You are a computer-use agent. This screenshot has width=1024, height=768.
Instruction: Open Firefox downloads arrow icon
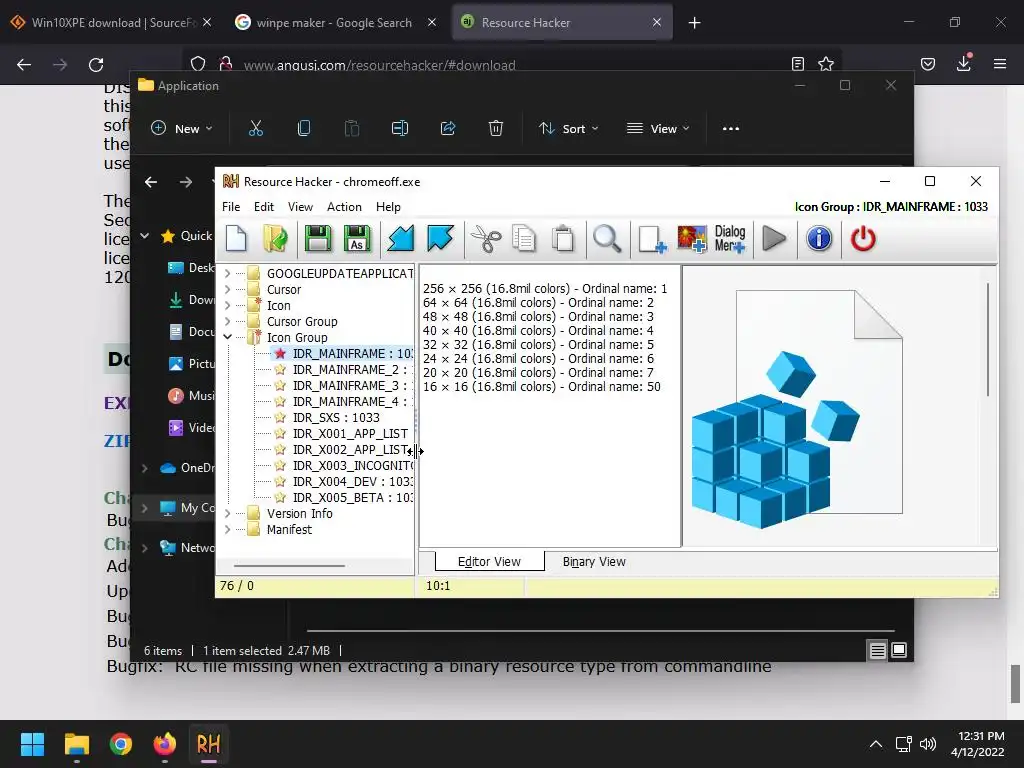point(964,64)
